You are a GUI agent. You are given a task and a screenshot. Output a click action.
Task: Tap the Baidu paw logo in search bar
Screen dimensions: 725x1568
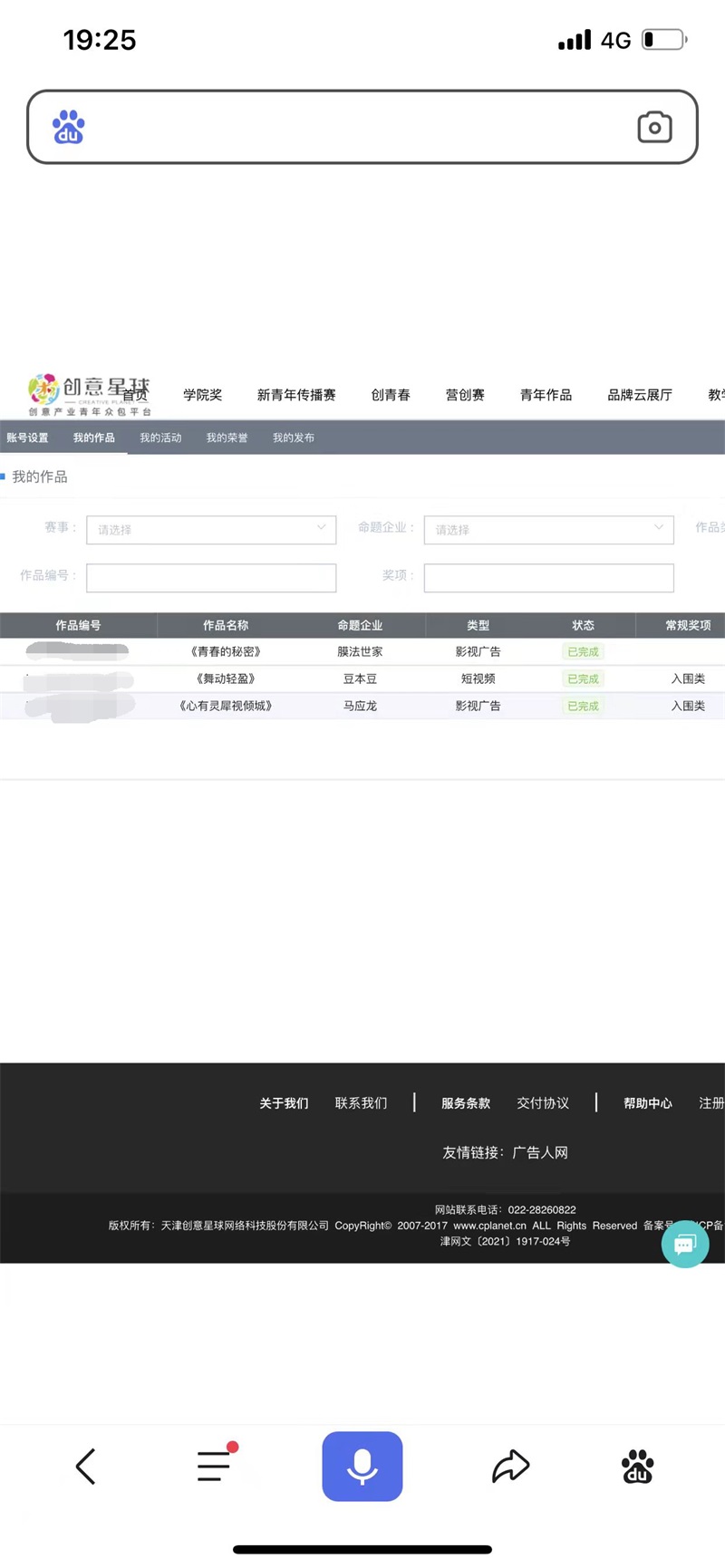tap(69, 127)
